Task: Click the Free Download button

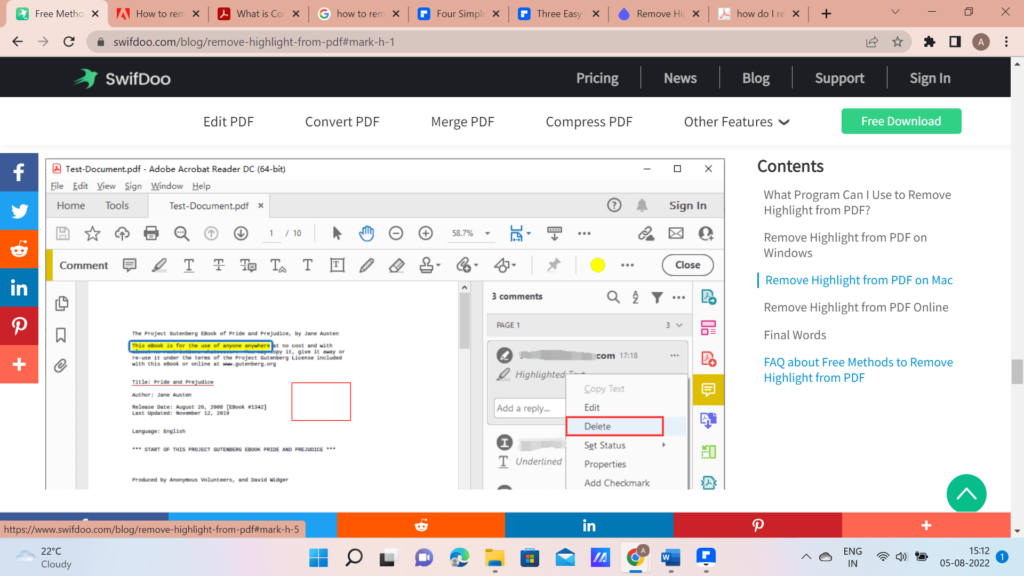Action: tap(901, 121)
